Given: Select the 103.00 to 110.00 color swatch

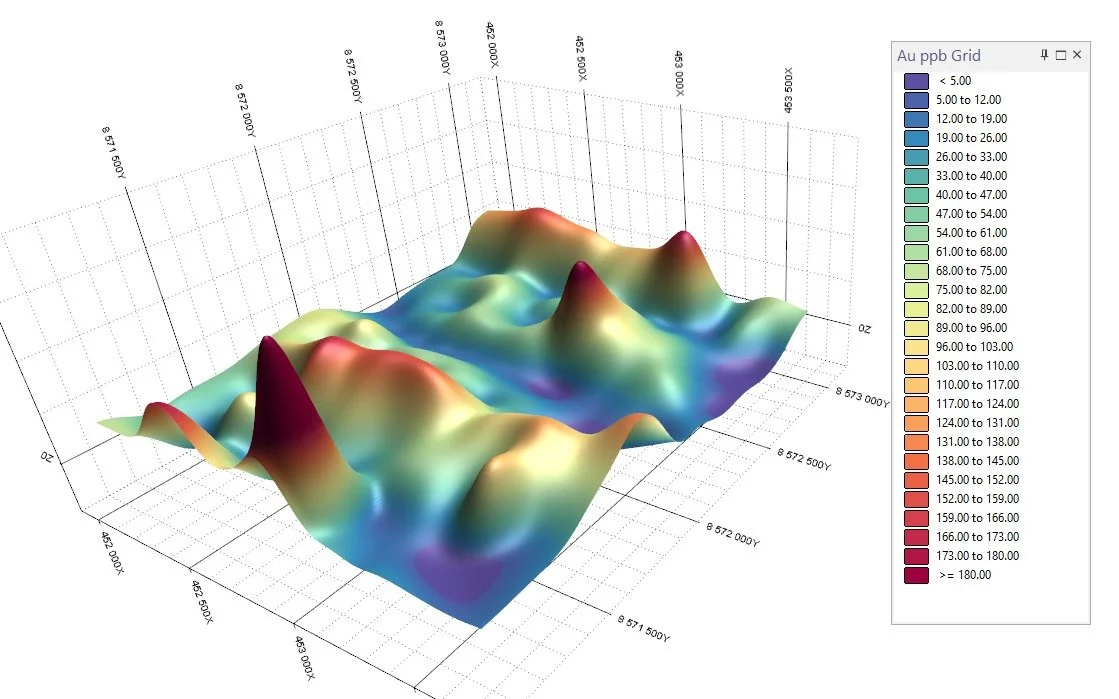Looking at the screenshot, I should [x=916, y=366].
